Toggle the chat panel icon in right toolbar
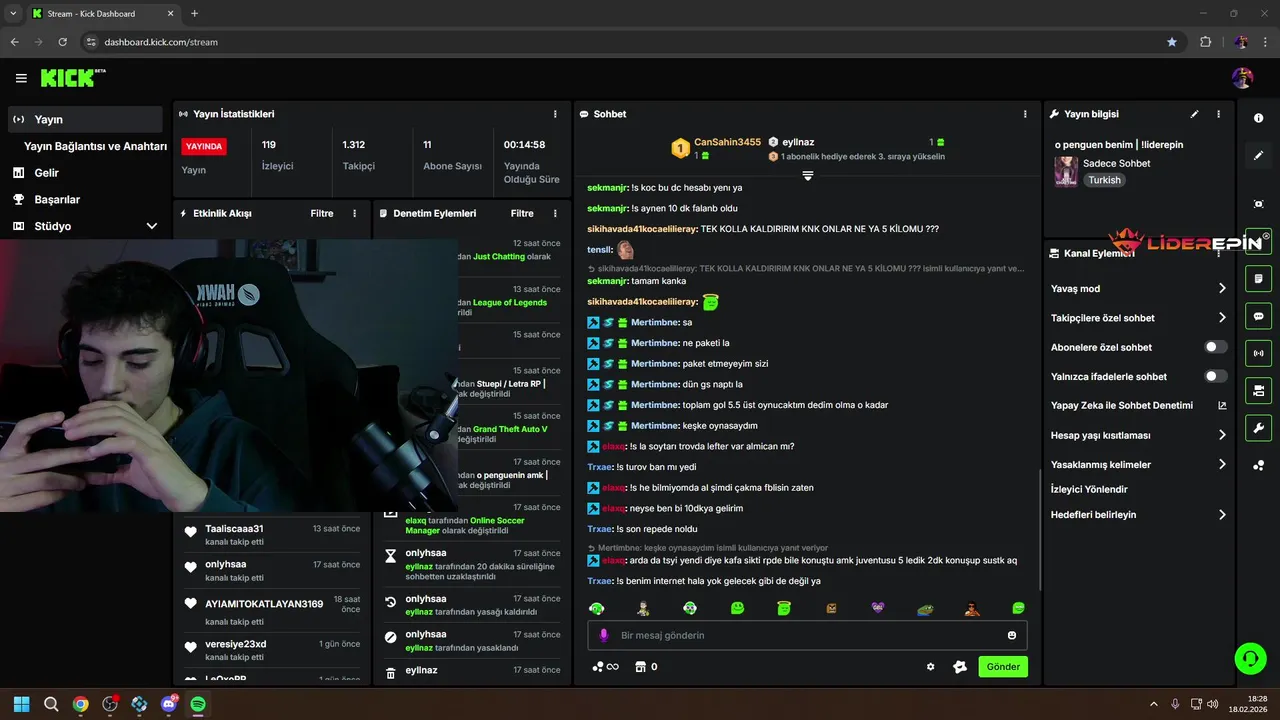The image size is (1280, 720). pyautogui.click(x=1258, y=316)
